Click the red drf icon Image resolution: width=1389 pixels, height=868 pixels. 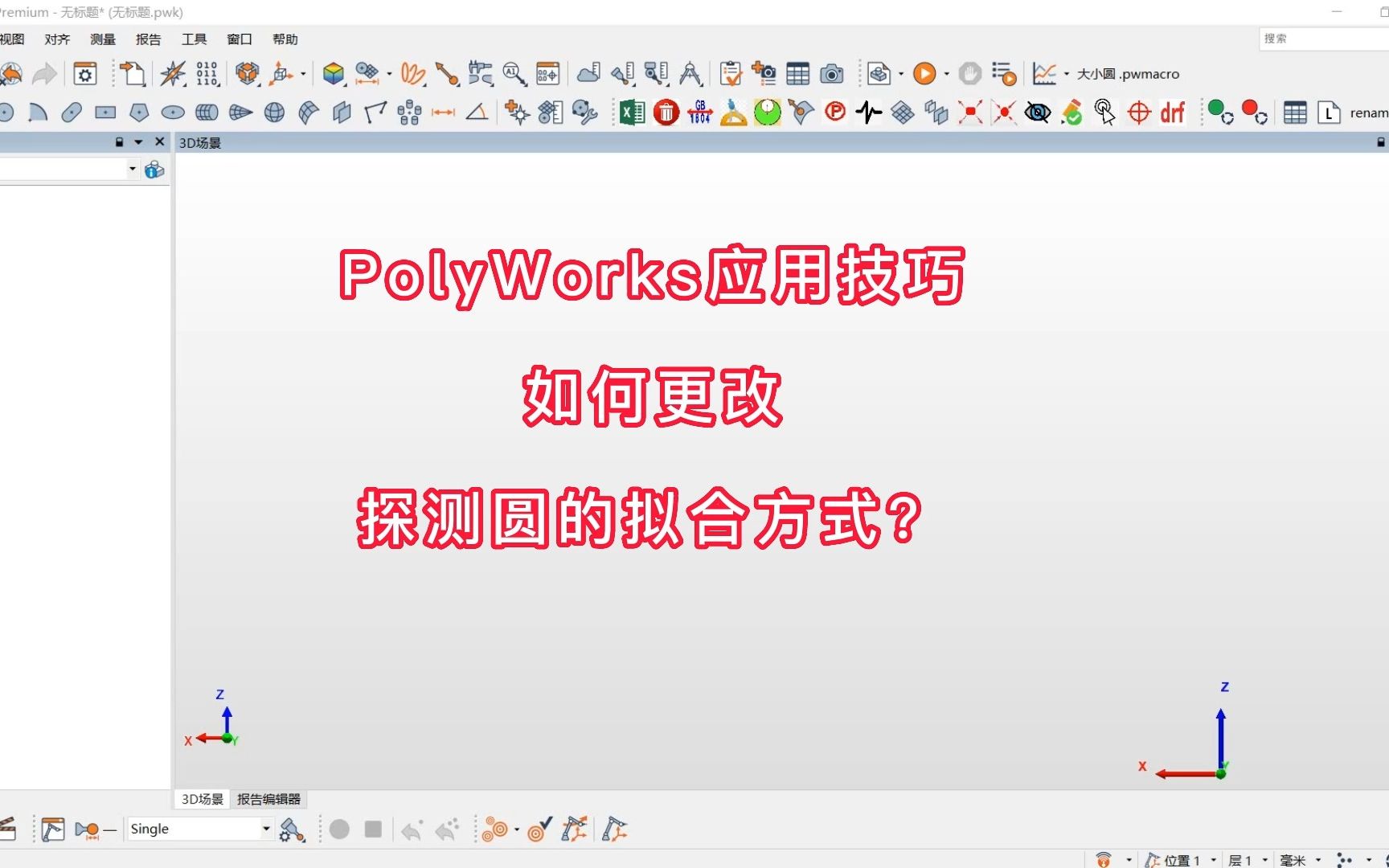point(1173,113)
